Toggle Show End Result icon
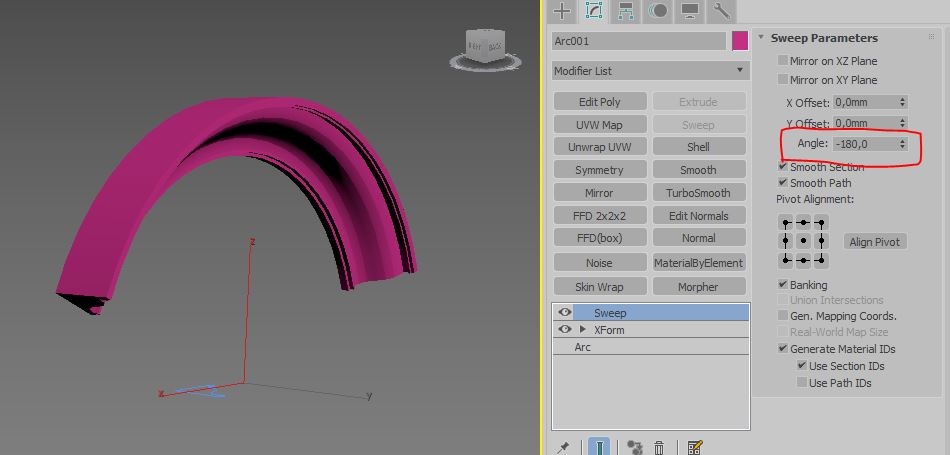 pos(599,447)
